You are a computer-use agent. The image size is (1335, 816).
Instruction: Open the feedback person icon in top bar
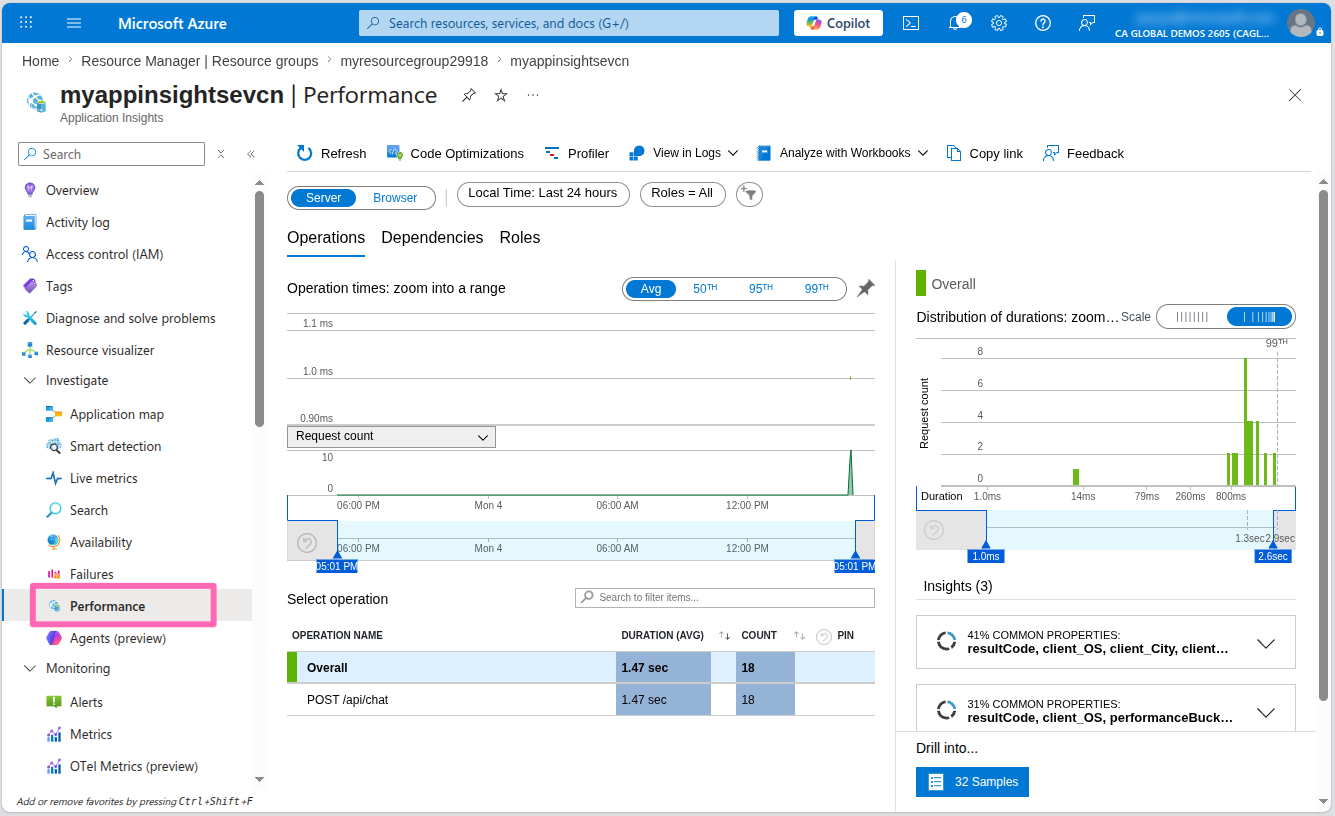1087,23
